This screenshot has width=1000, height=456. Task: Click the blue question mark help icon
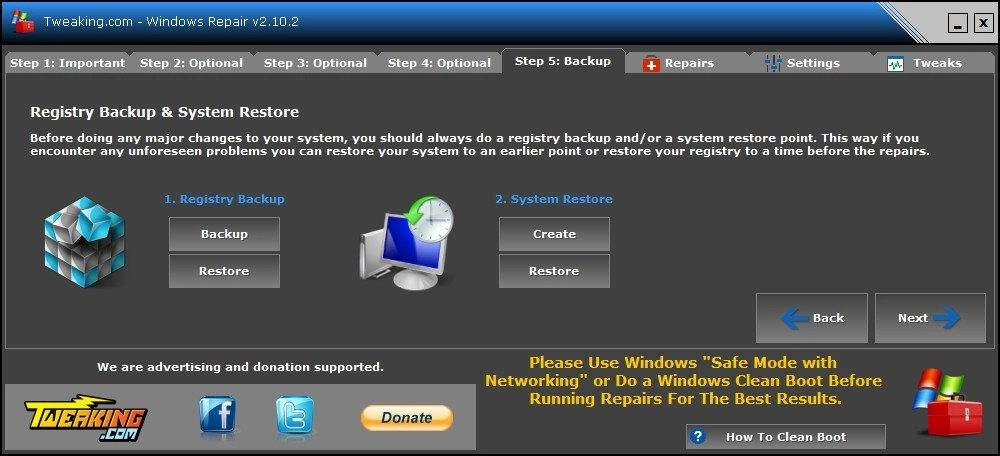click(698, 437)
